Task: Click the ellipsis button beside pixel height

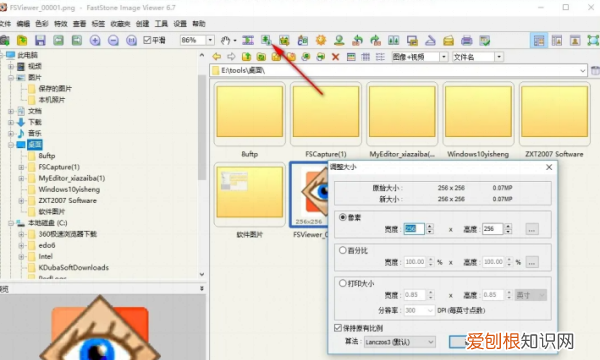Action: (x=532, y=229)
